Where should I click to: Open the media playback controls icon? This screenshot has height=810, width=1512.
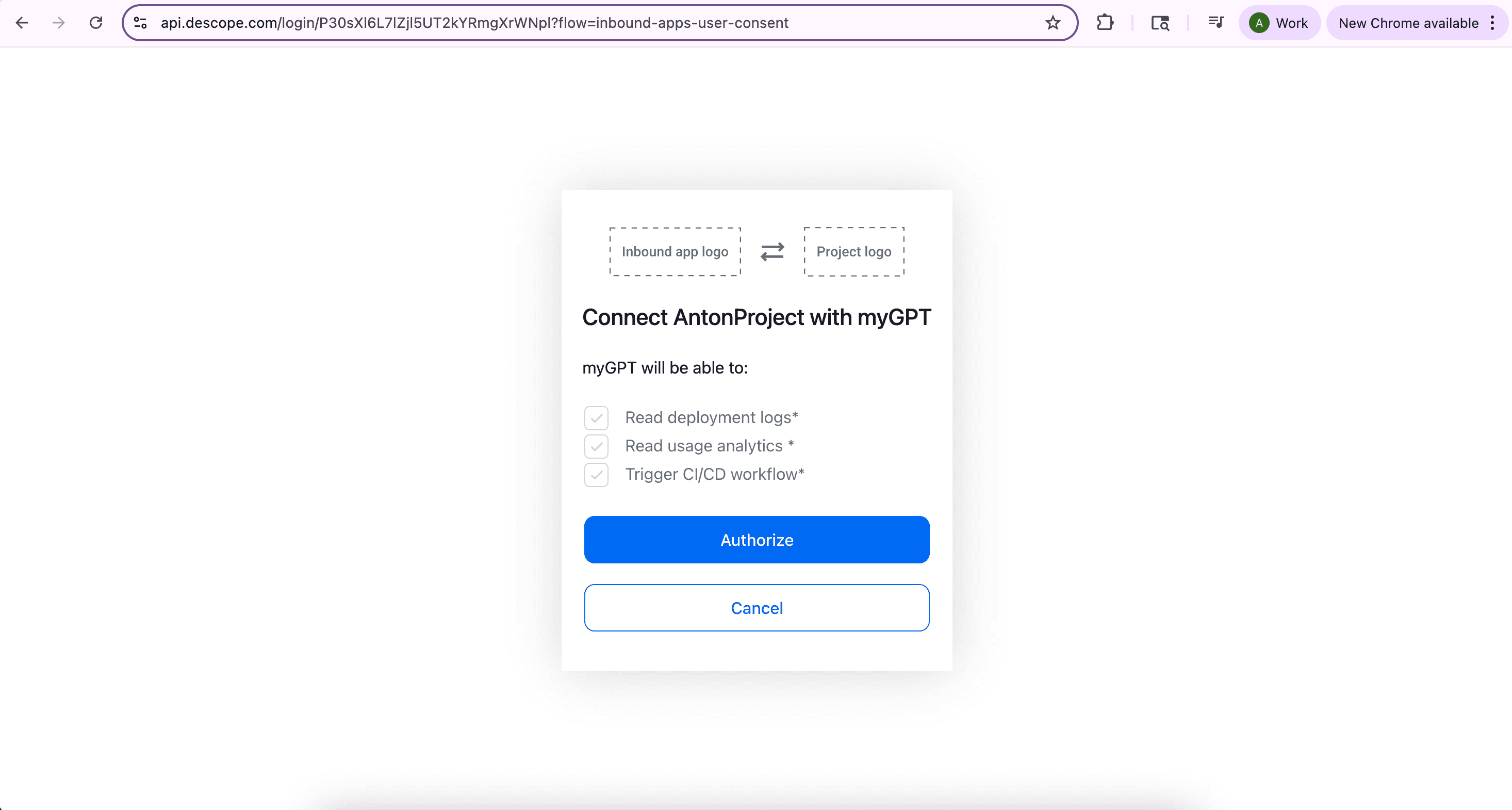[1215, 23]
